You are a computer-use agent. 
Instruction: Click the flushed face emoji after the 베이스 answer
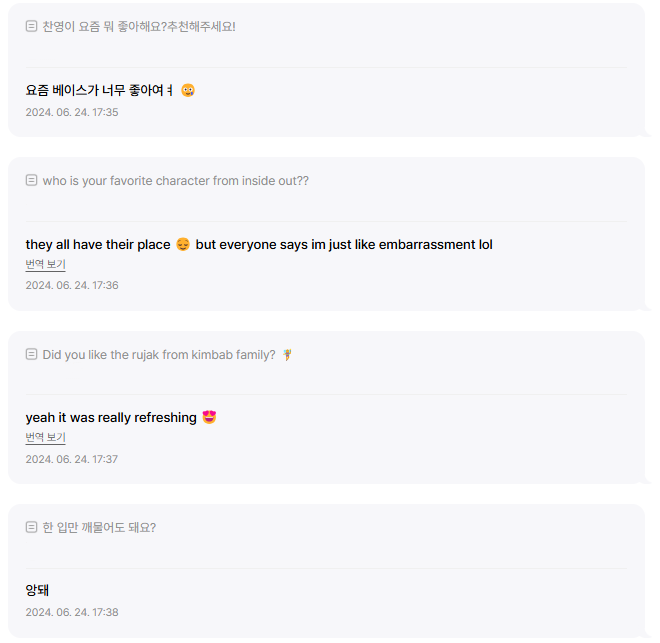(x=188, y=90)
